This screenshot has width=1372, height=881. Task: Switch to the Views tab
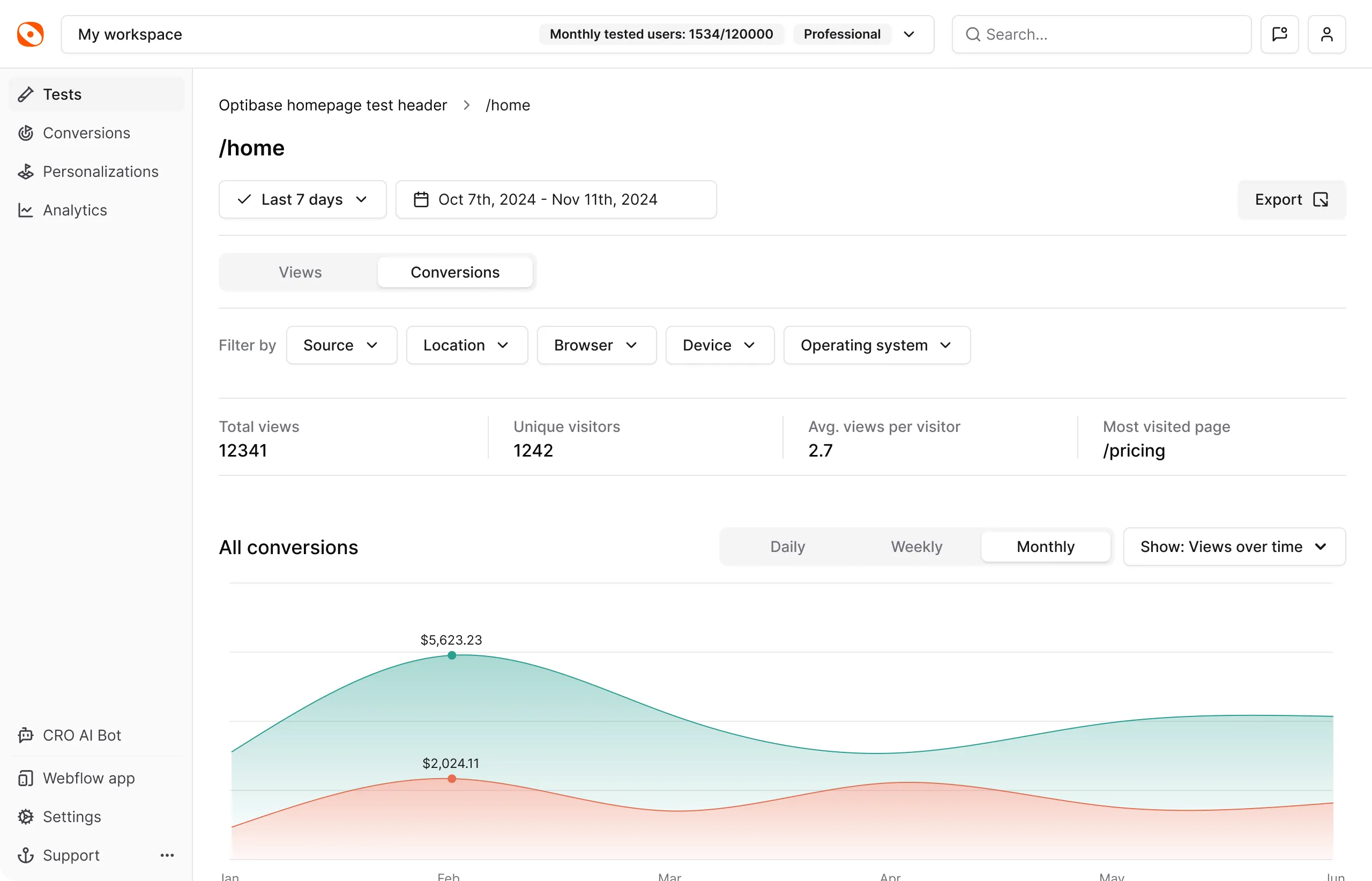[x=300, y=272]
